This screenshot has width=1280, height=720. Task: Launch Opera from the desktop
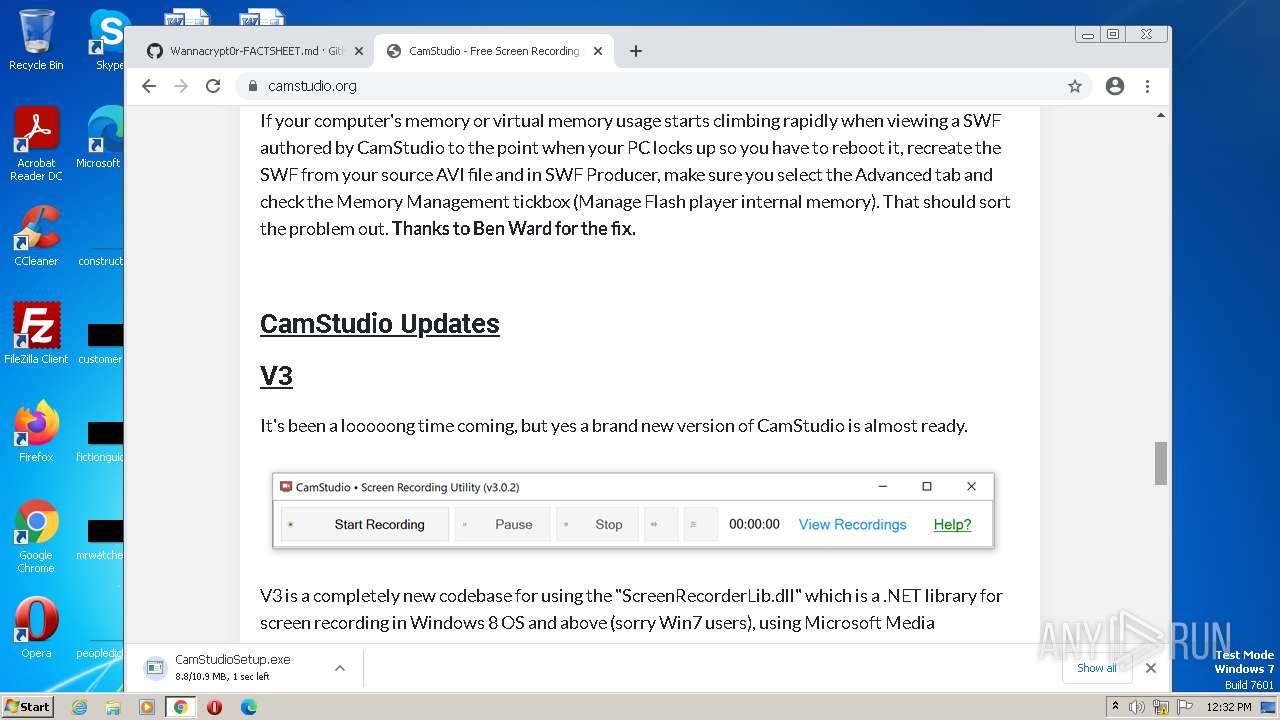36,628
